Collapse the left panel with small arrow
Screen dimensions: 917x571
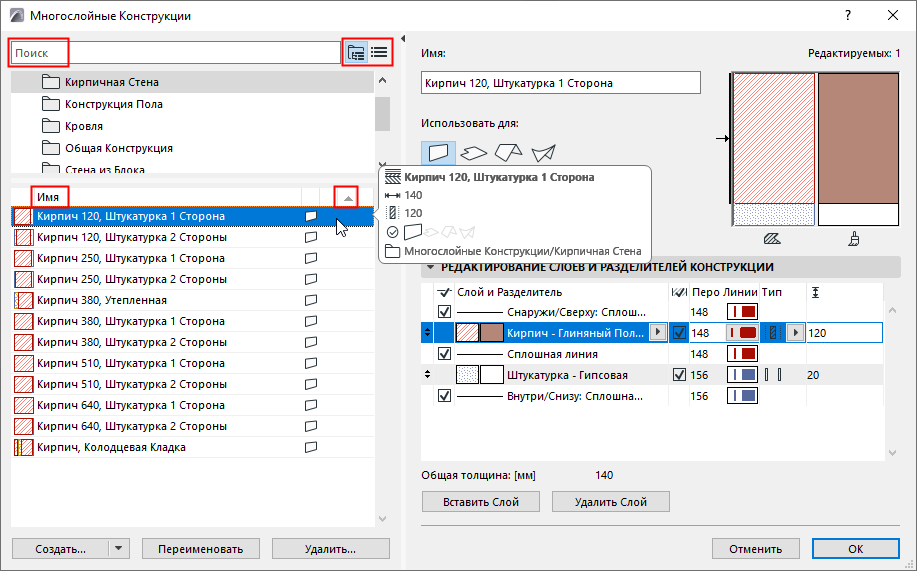pos(403,39)
